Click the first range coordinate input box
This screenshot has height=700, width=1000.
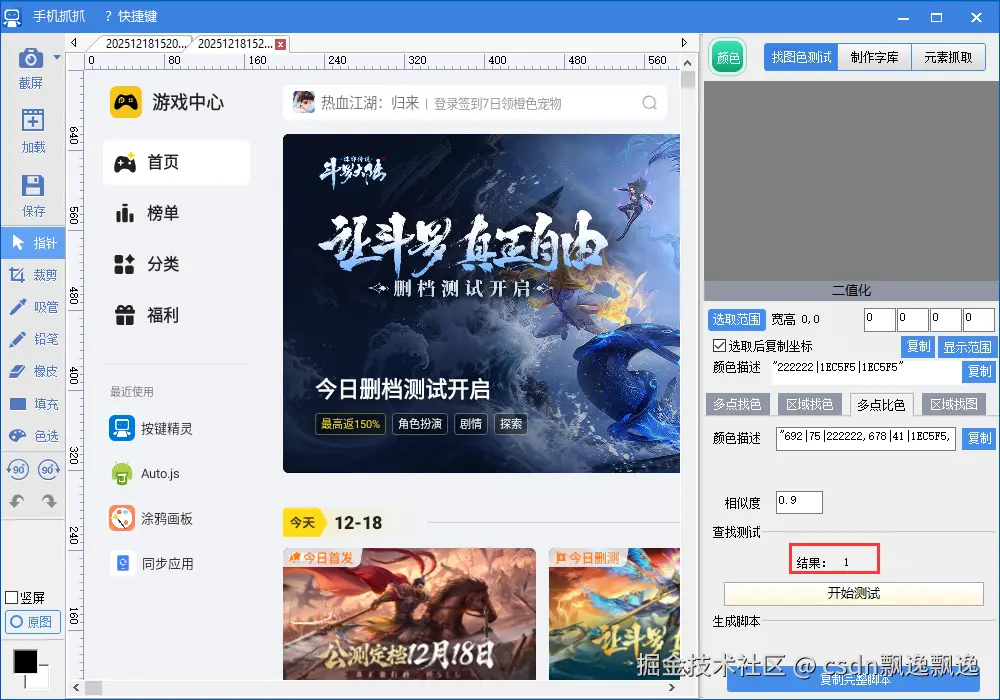[879, 319]
